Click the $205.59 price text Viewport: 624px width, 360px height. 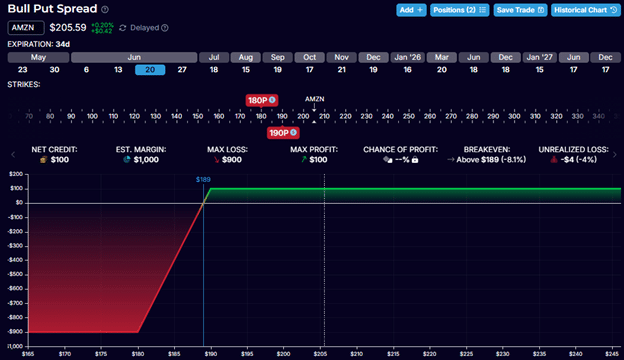pos(68,28)
